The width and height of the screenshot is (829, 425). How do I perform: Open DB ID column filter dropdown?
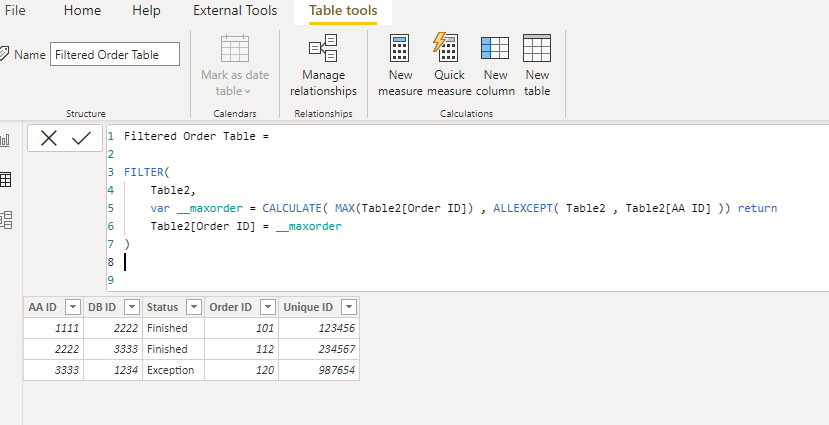[132, 307]
